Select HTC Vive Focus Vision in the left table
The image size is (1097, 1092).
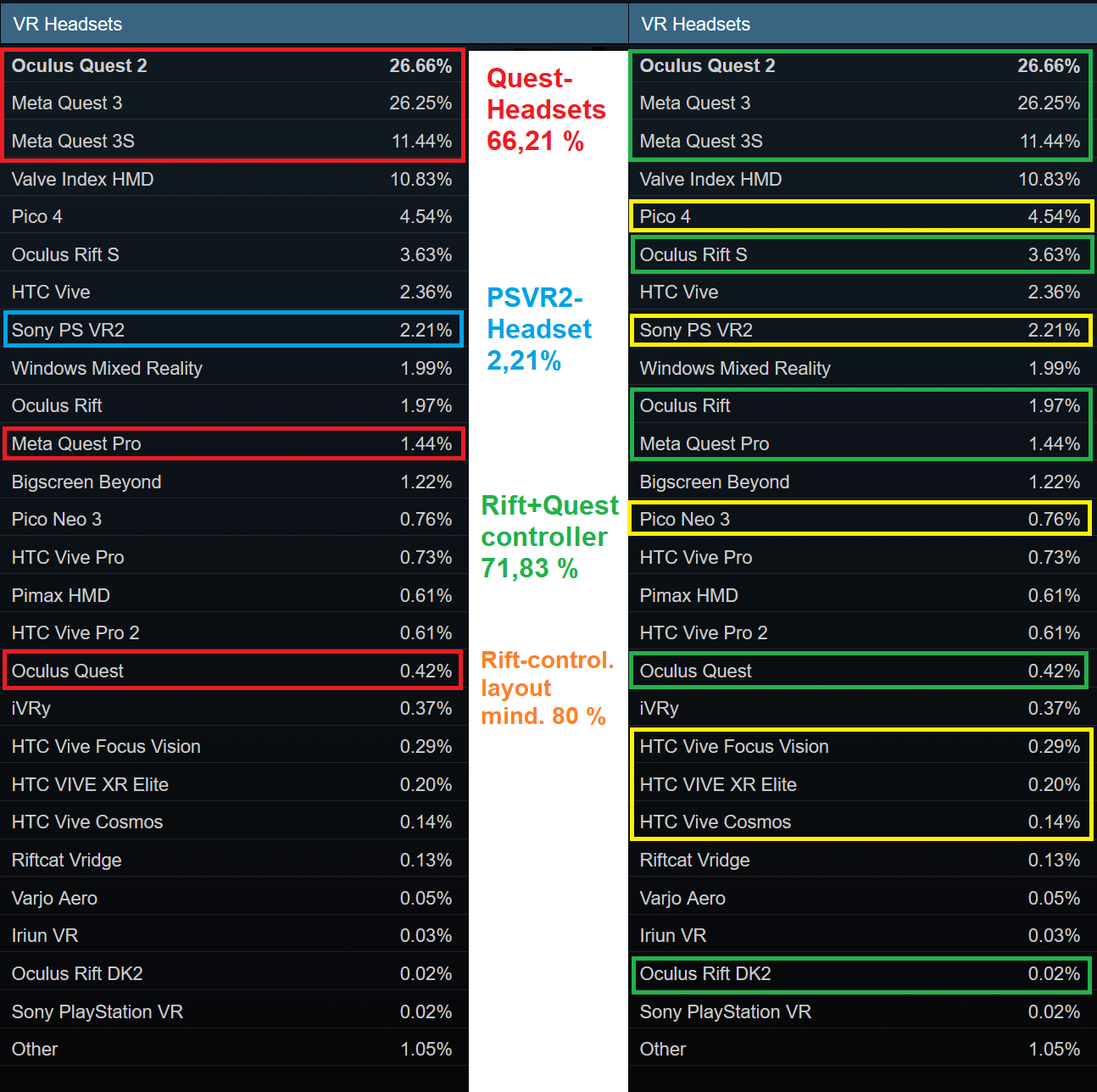[x=234, y=746]
